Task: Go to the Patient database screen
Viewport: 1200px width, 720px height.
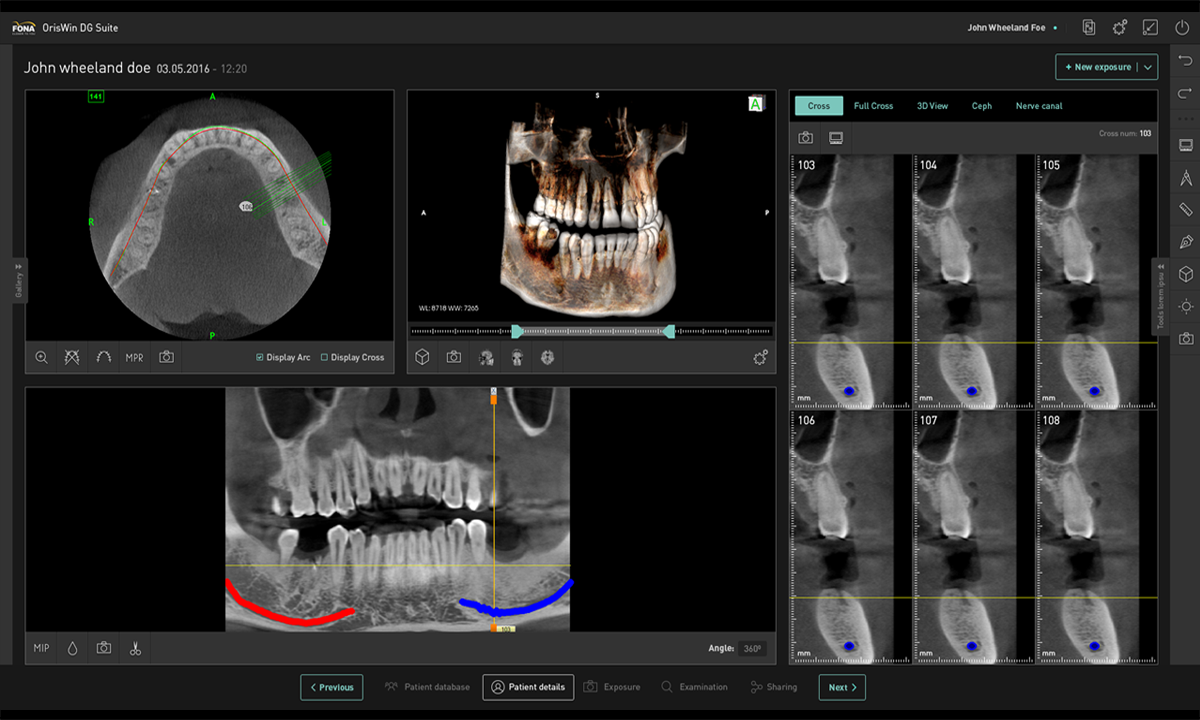Action: click(427, 687)
